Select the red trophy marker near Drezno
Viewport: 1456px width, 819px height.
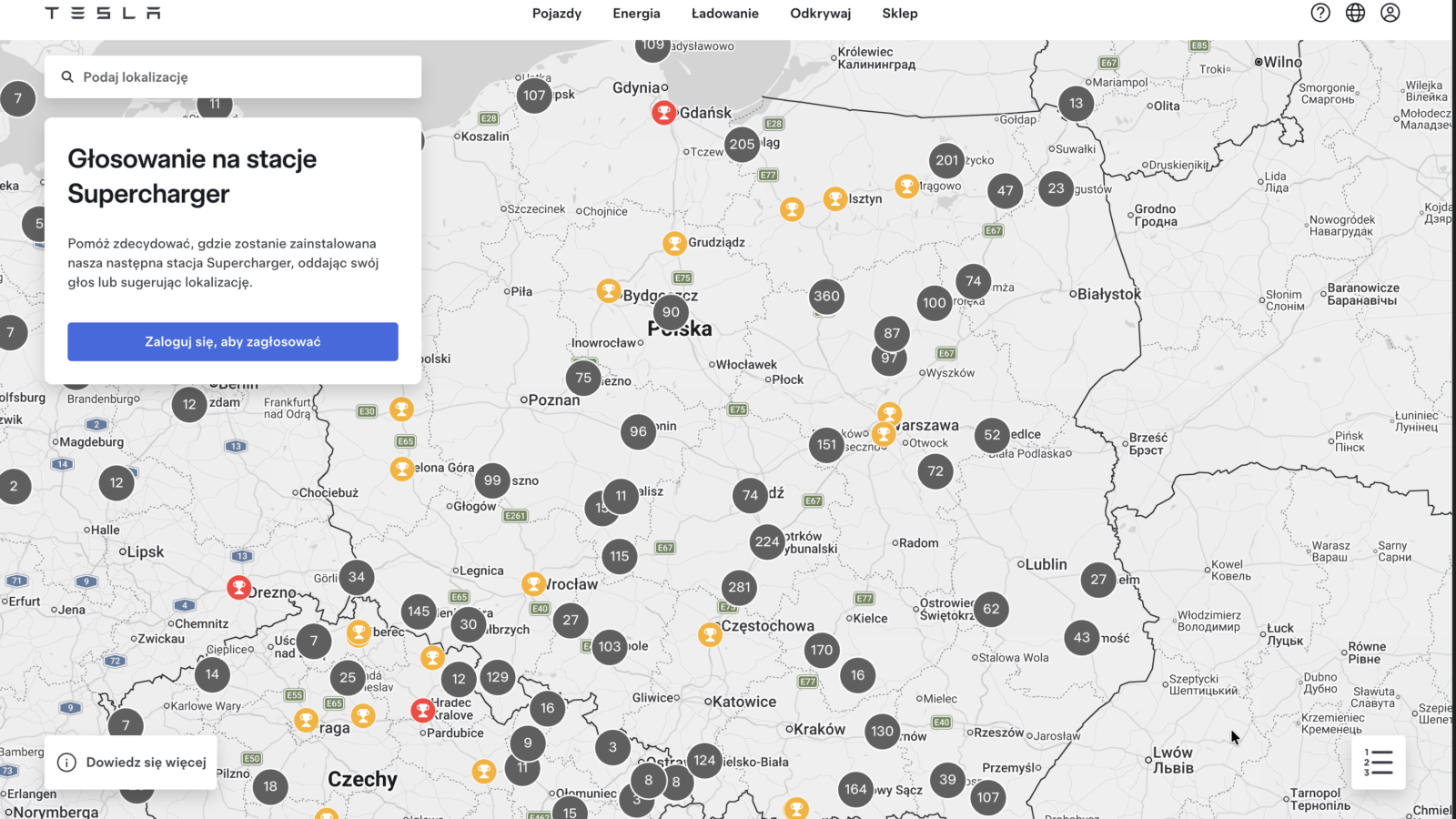pyautogui.click(x=238, y=588)
